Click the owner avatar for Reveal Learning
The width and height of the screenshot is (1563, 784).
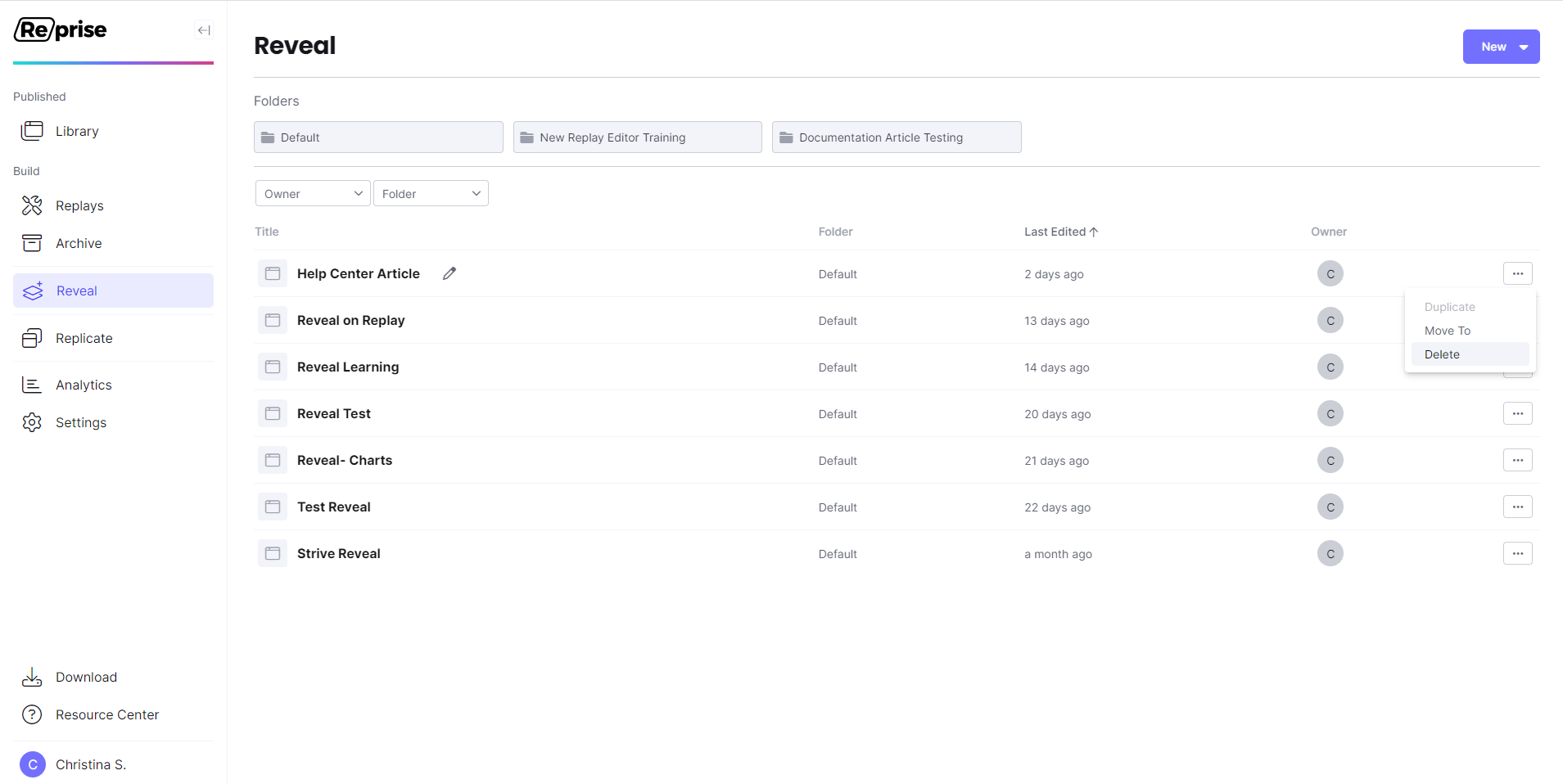pos(1330,367)
